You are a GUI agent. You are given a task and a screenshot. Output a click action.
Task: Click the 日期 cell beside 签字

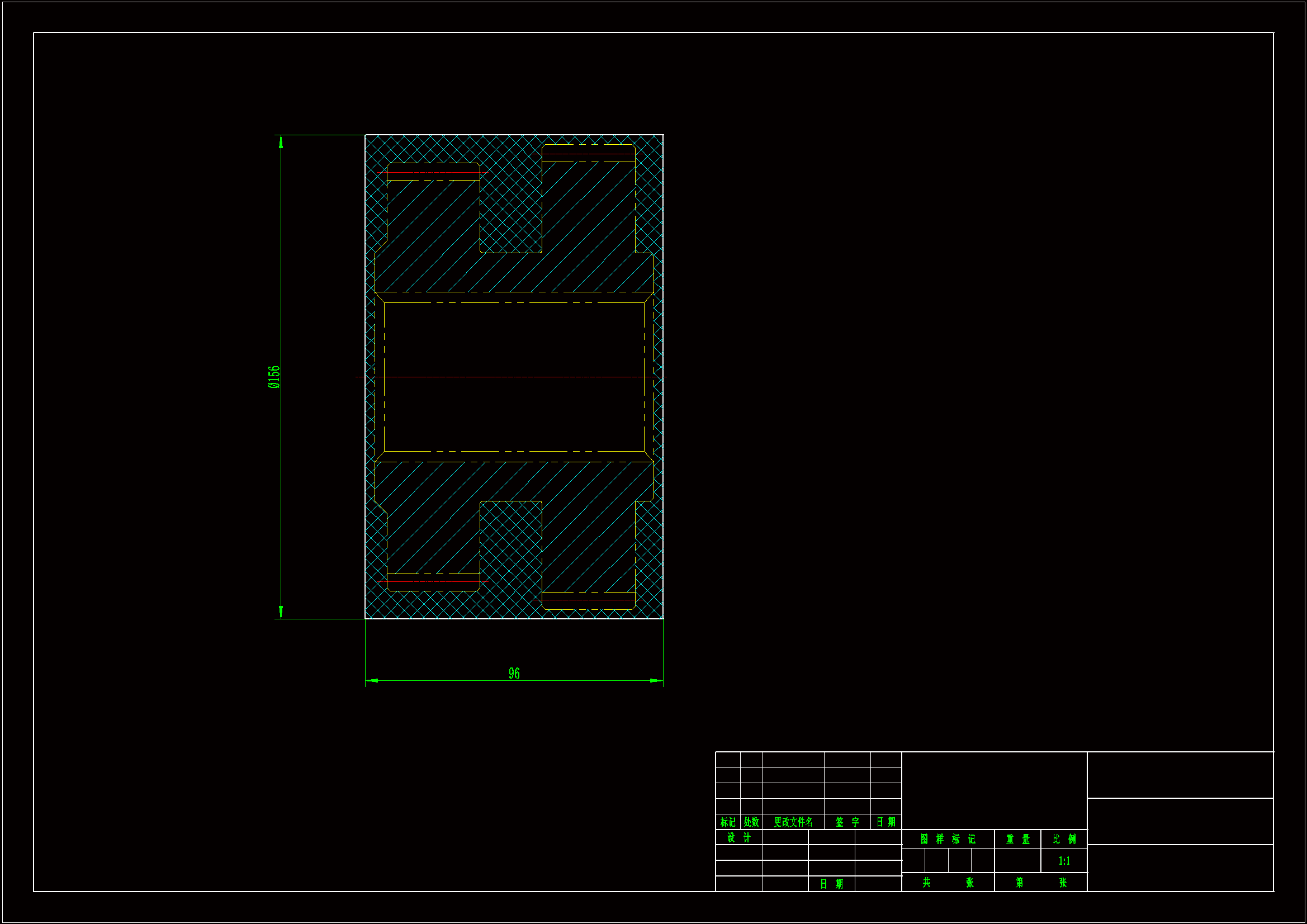[x=885, y=822]
